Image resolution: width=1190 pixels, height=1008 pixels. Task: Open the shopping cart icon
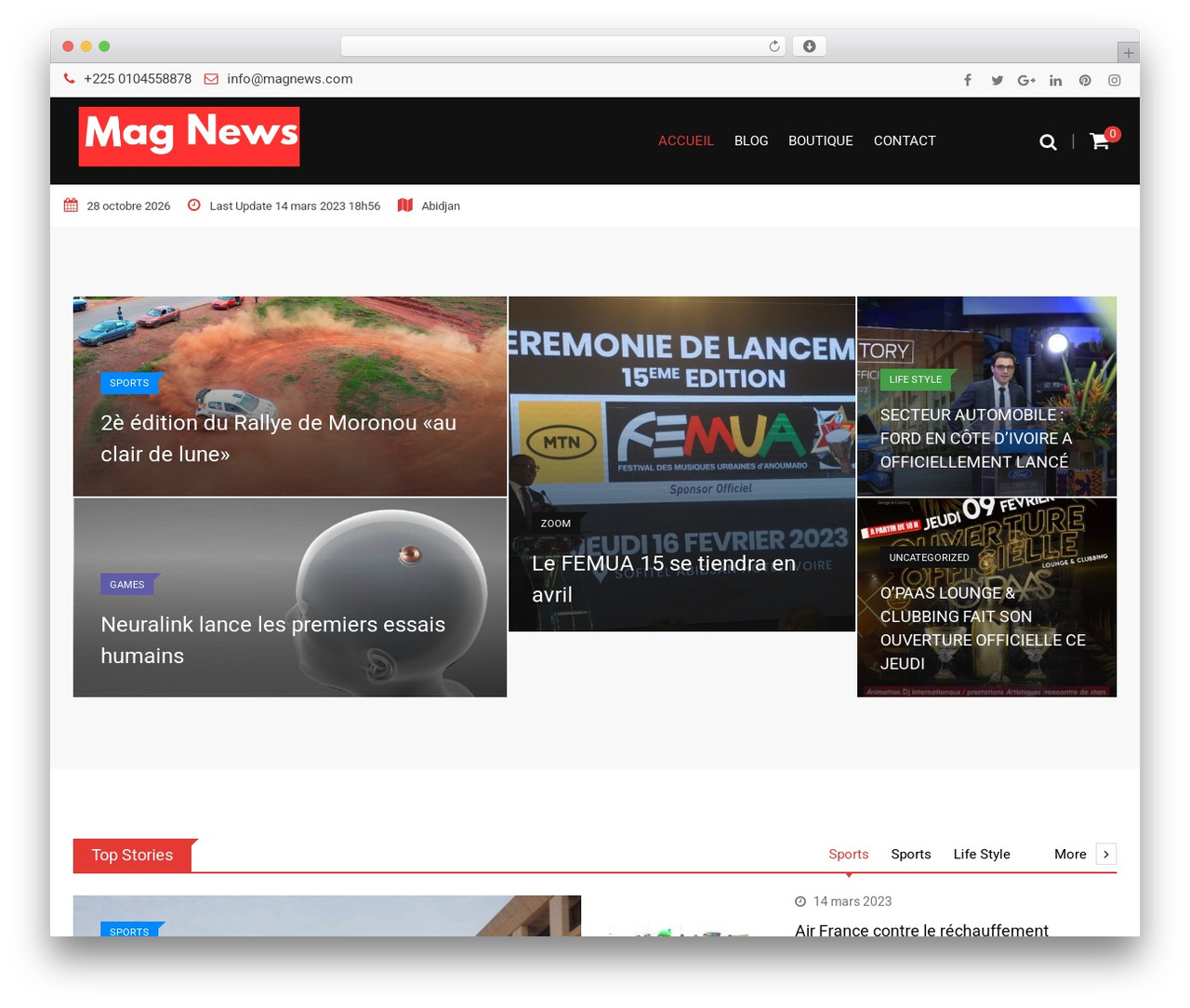point(1100,141)
